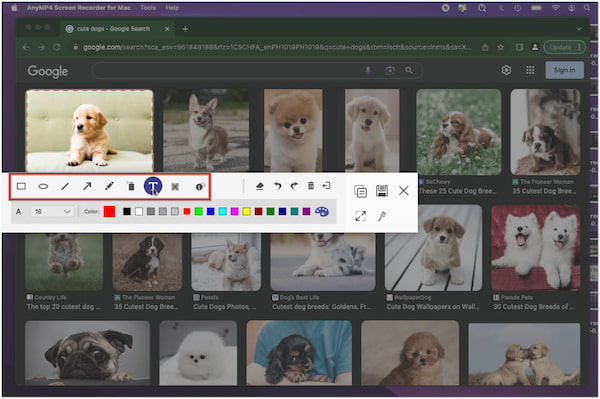
Task: Click the Chrome Update button
Action: coord(564,47)
